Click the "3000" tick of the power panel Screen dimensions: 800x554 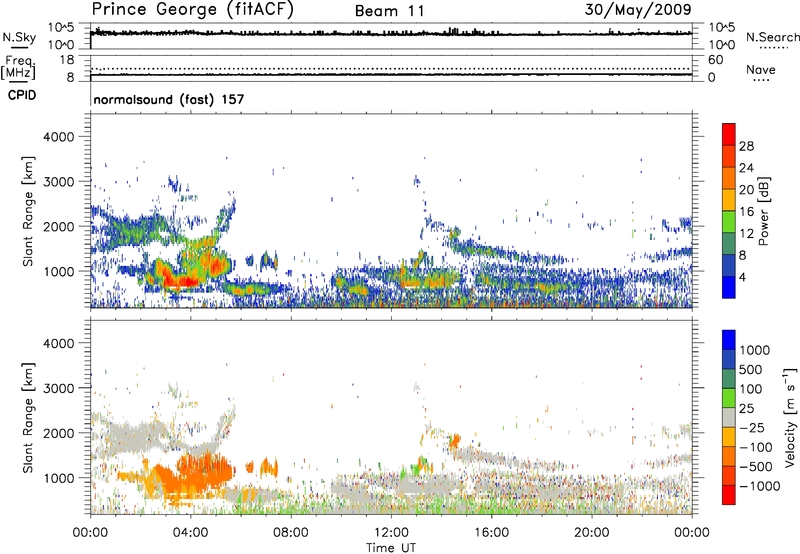pos(59,182)
